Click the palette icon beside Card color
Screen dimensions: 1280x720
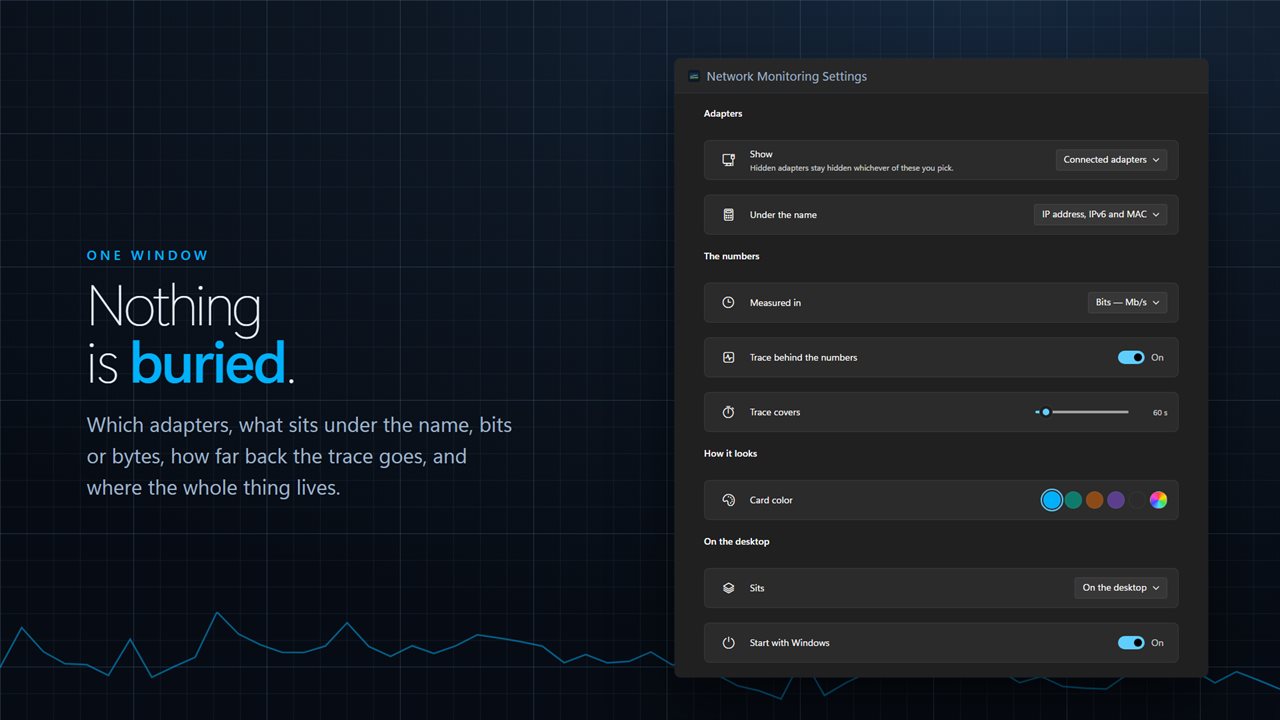pyautogui.click(x=729, y=500)
